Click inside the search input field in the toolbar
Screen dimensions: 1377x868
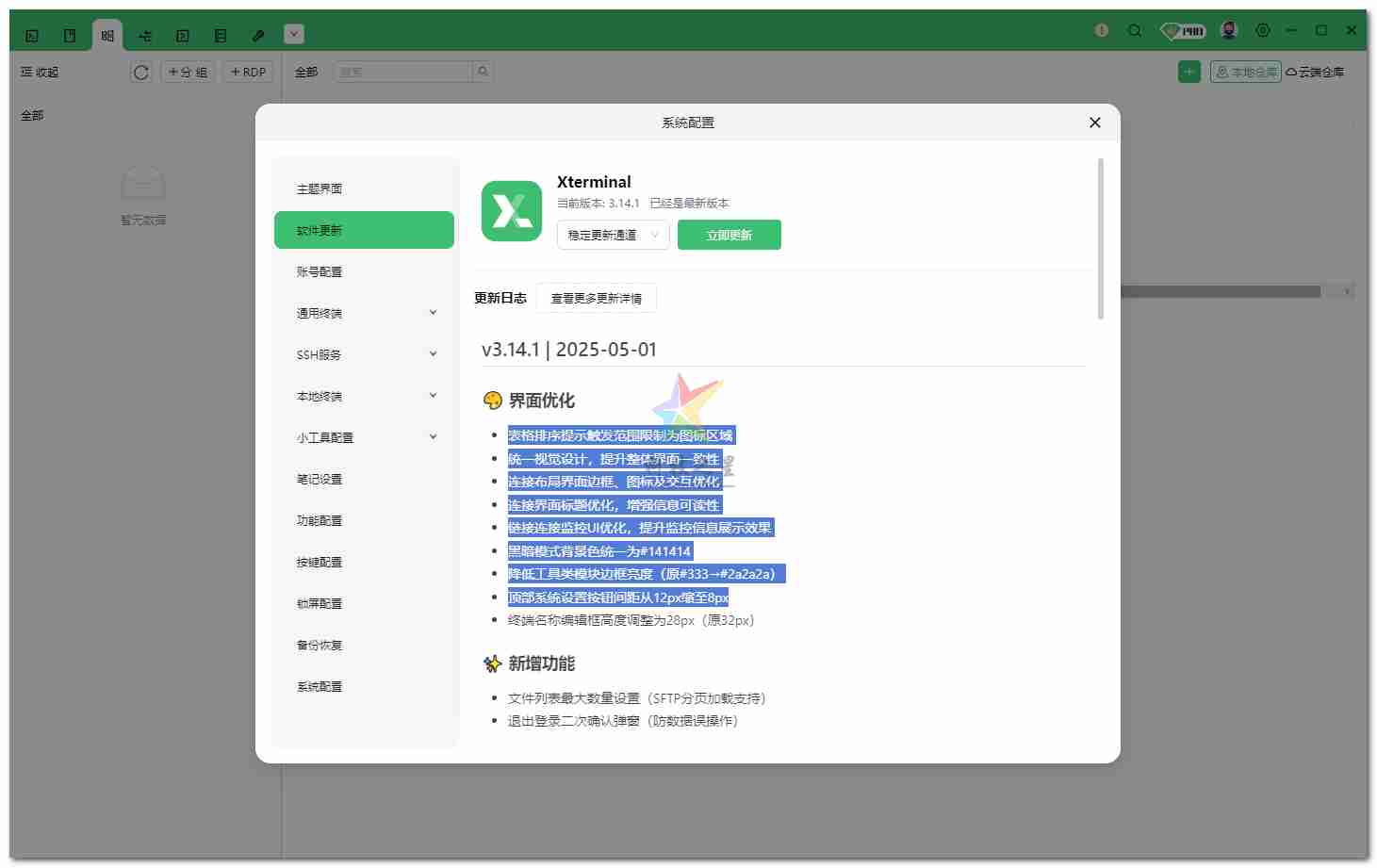[405, 72]
